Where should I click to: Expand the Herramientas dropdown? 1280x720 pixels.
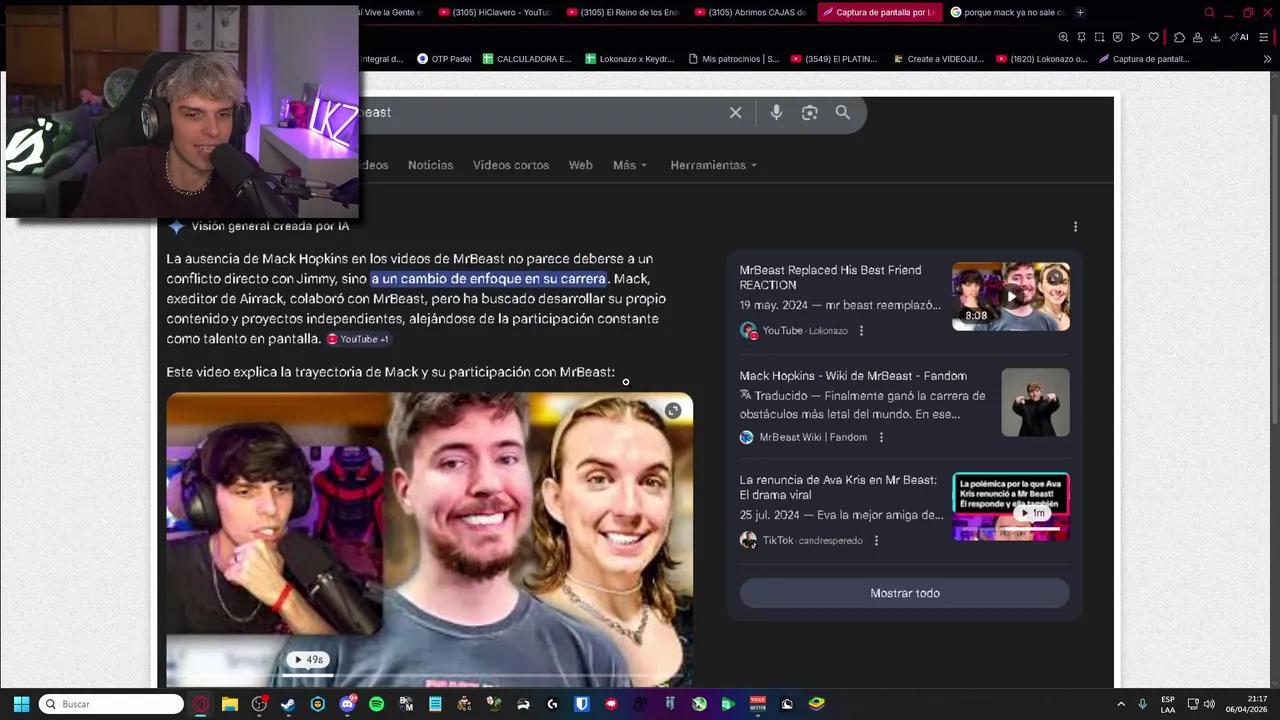coord(714,165)
